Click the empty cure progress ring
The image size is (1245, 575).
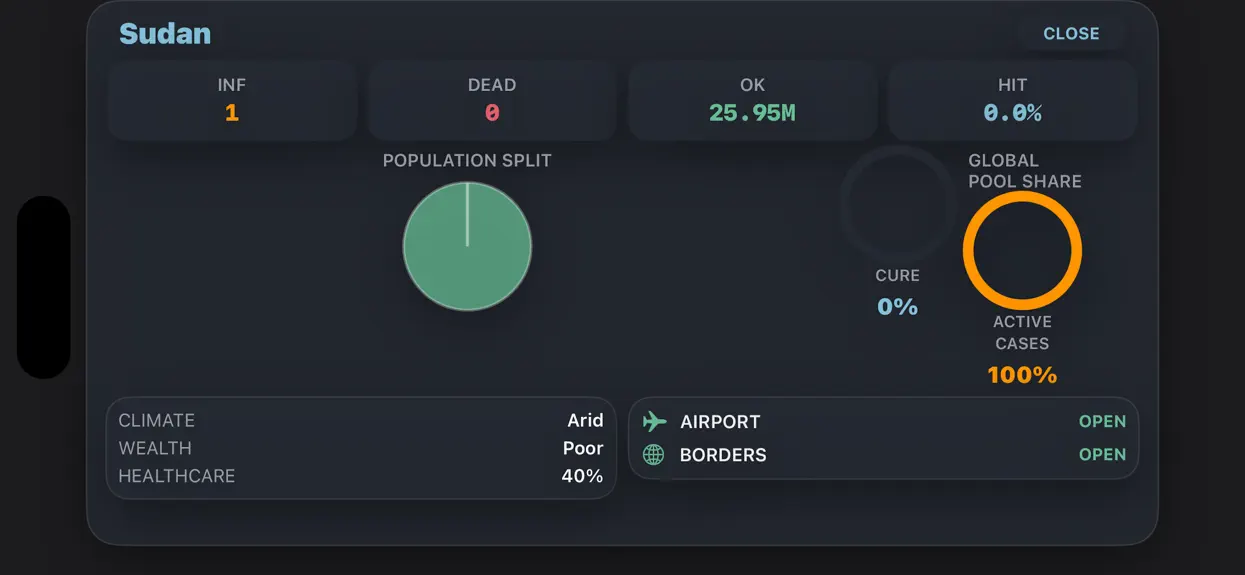point(898,203)
